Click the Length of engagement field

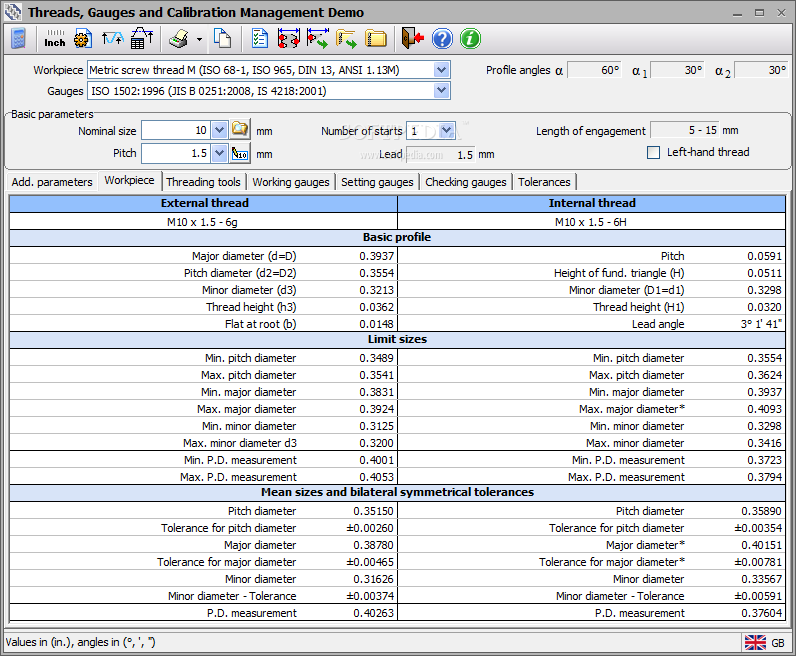coord(685,130)
